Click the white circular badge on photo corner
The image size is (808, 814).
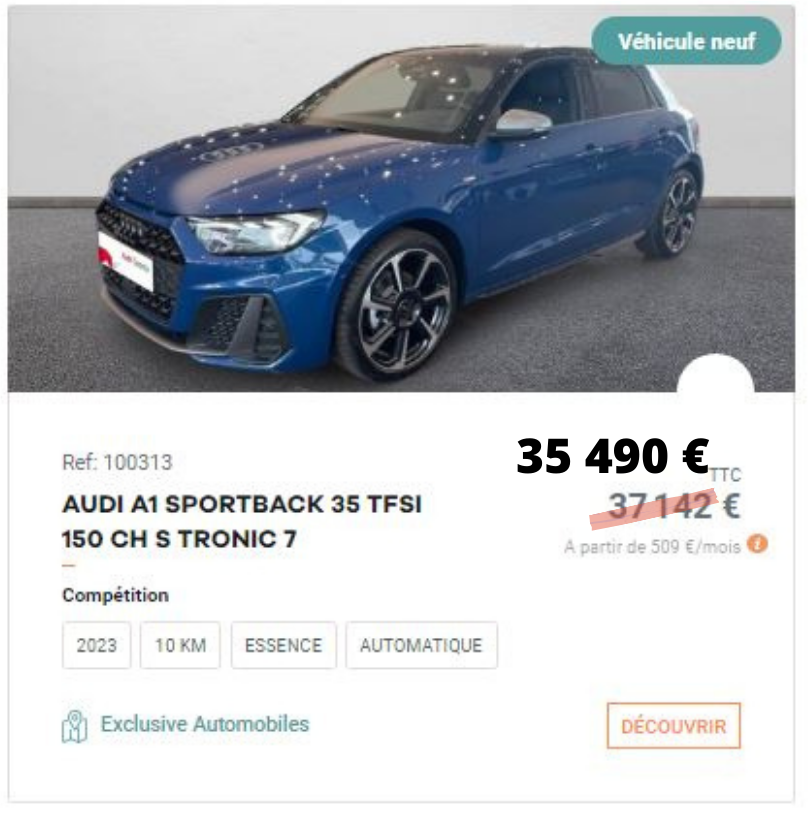[715, 373]
